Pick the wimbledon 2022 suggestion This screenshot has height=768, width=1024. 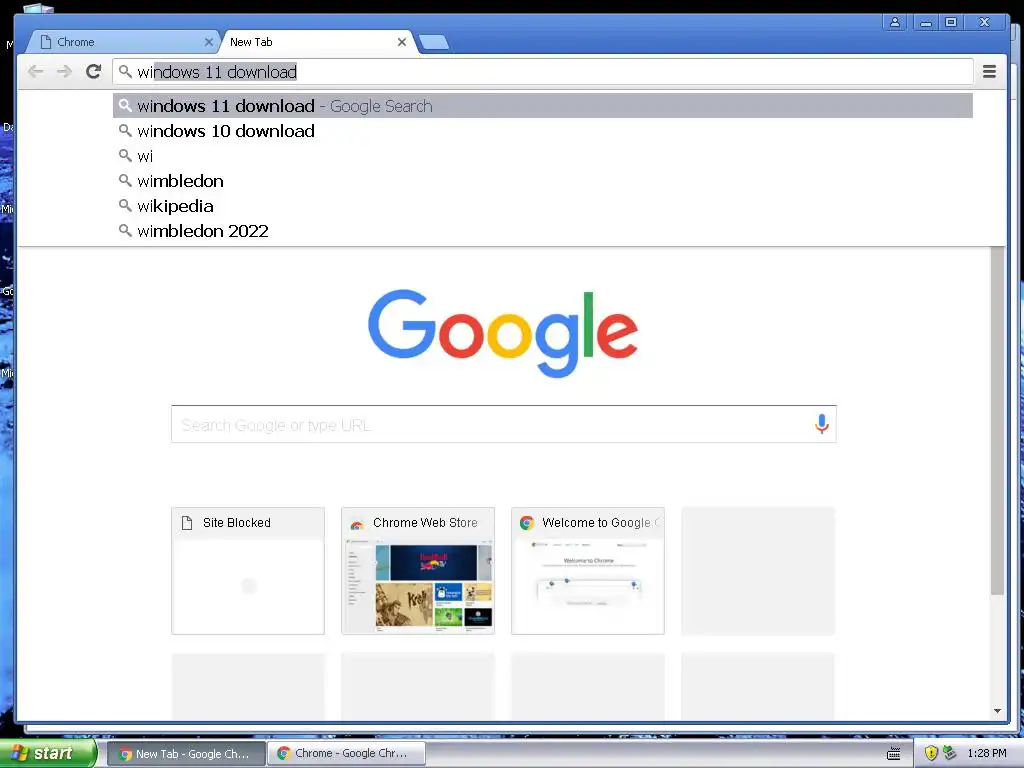pos(543,231)
